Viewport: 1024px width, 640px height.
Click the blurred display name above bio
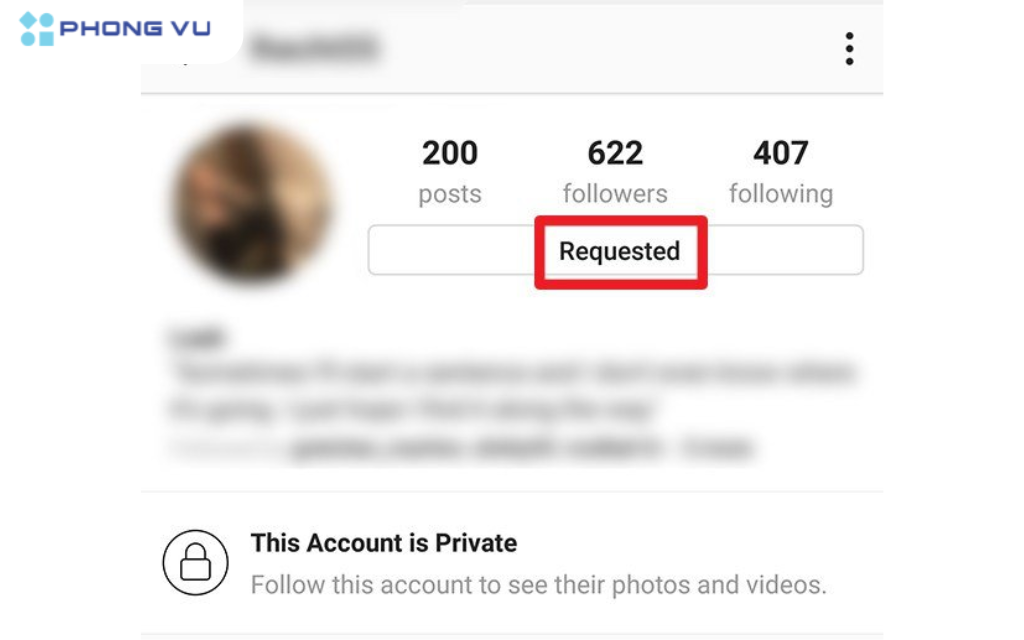click(197, 338)
